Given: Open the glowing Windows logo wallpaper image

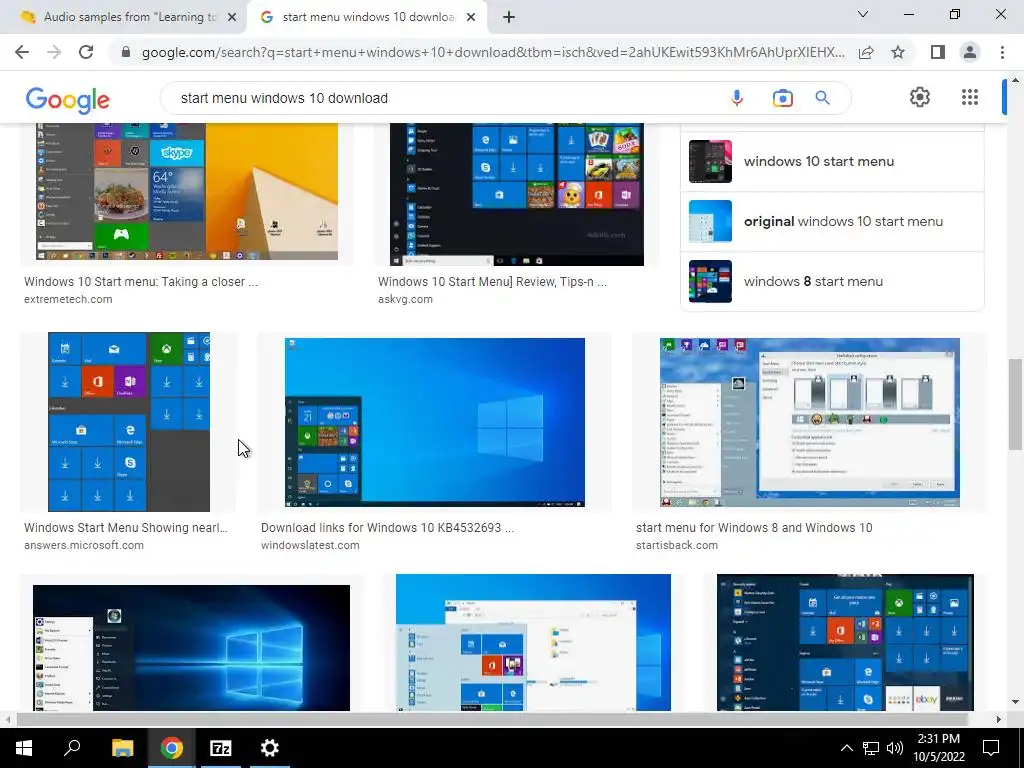Looking at the screenshot, I should point(191,647).
